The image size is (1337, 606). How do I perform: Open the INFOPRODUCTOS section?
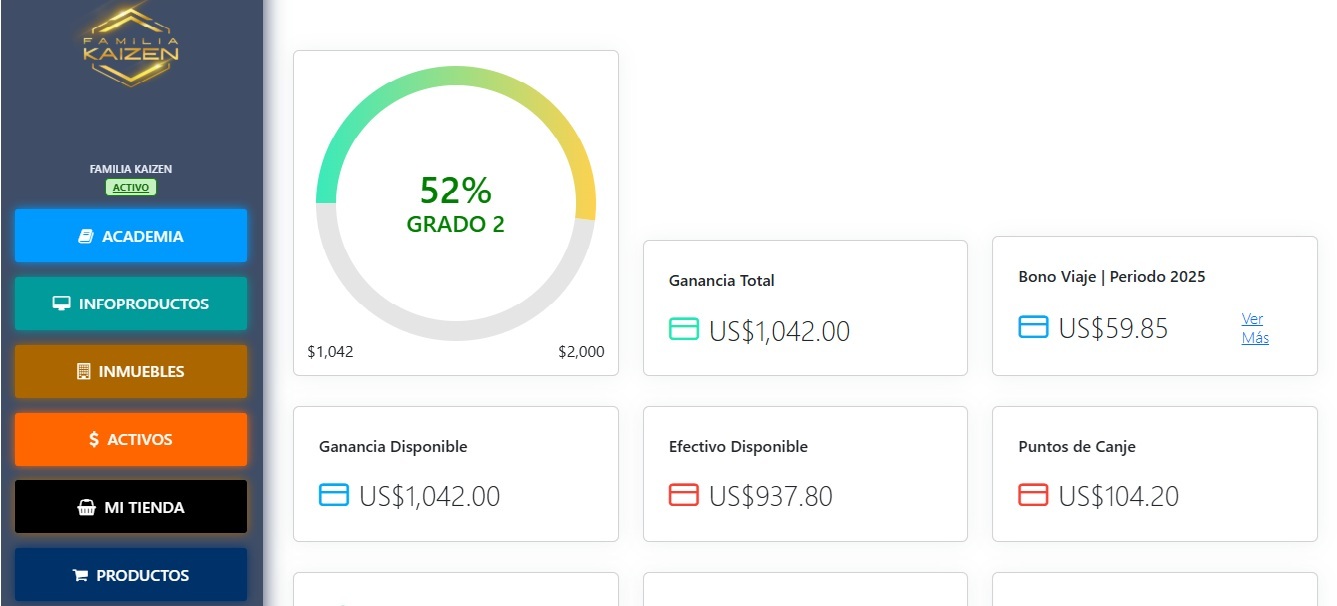pos(131,304)
